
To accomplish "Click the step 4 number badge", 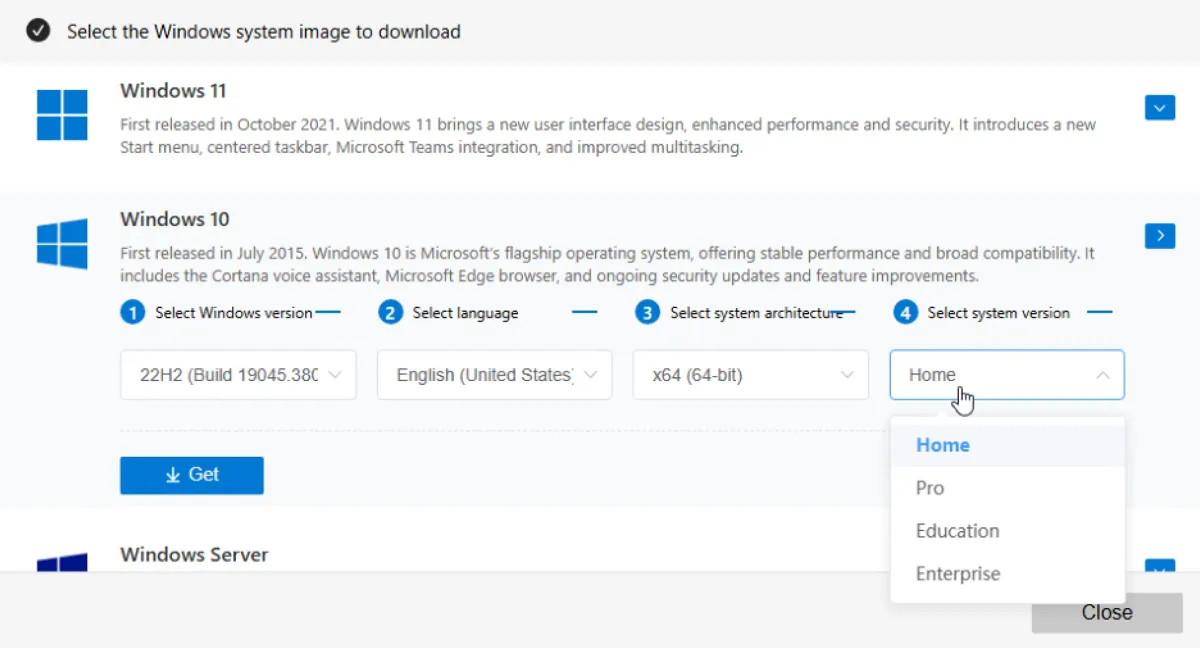I will tap(905, 313).
